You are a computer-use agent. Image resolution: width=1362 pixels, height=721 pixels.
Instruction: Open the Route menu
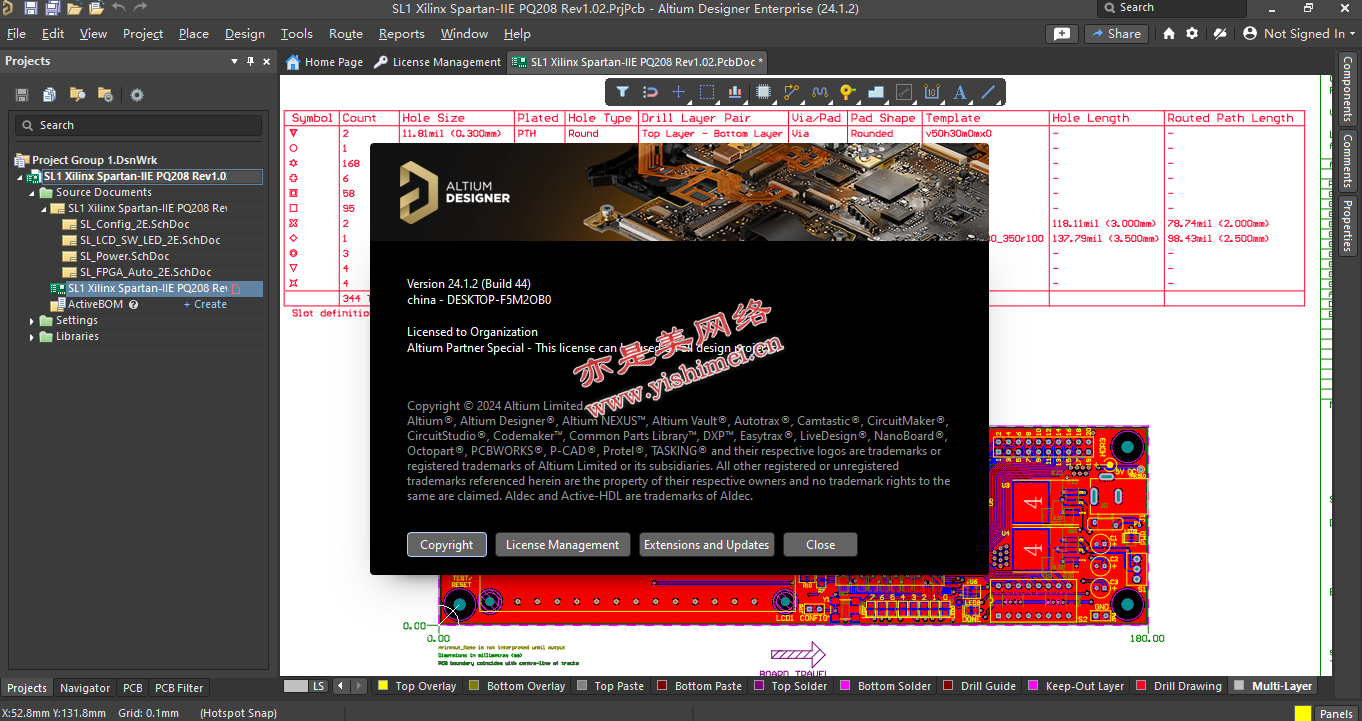coord(346,33)
